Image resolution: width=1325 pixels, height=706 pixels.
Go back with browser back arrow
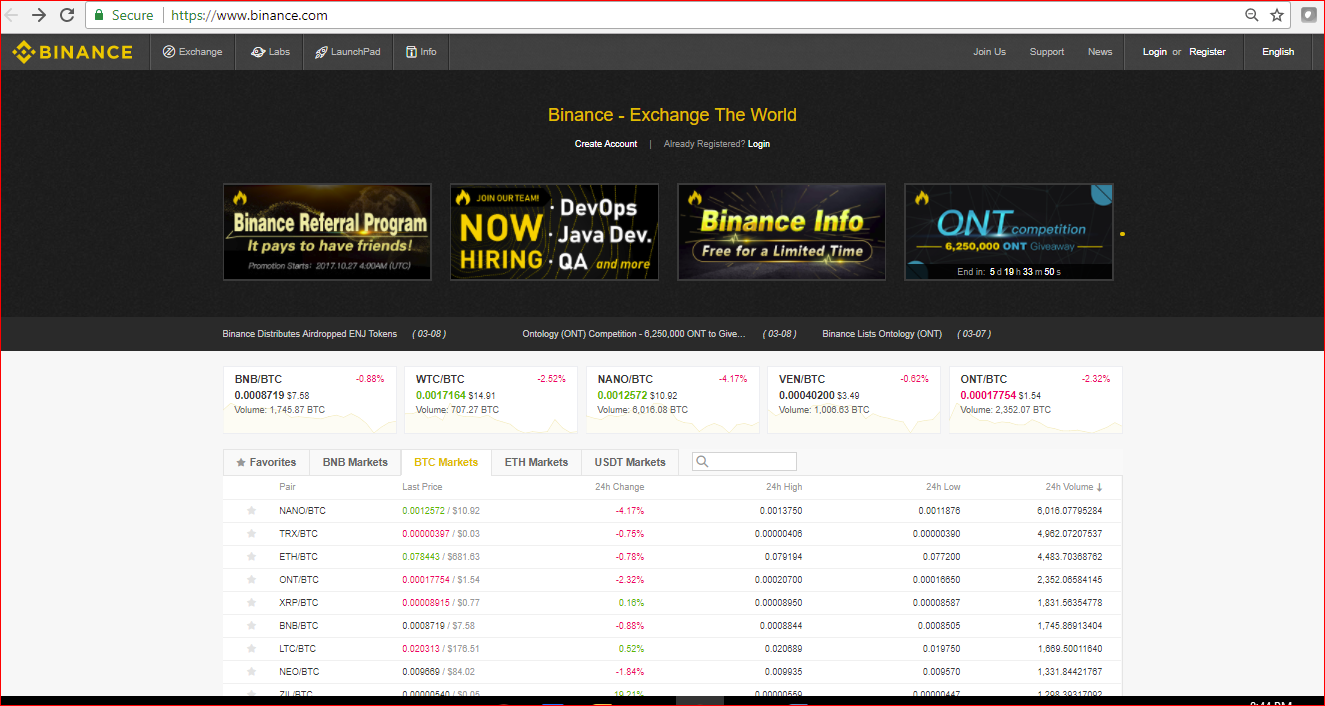tap(12, 15)
